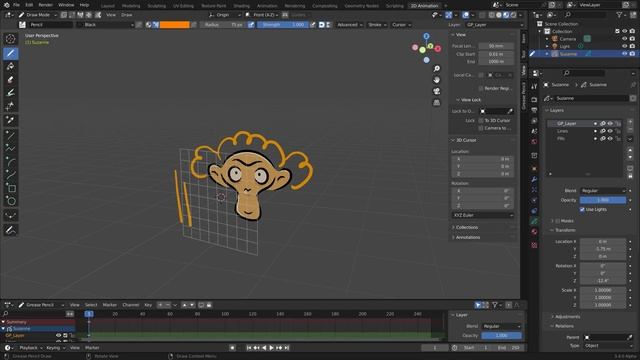Toggle visibility eye for Camera in outliner

click(624, 39)
